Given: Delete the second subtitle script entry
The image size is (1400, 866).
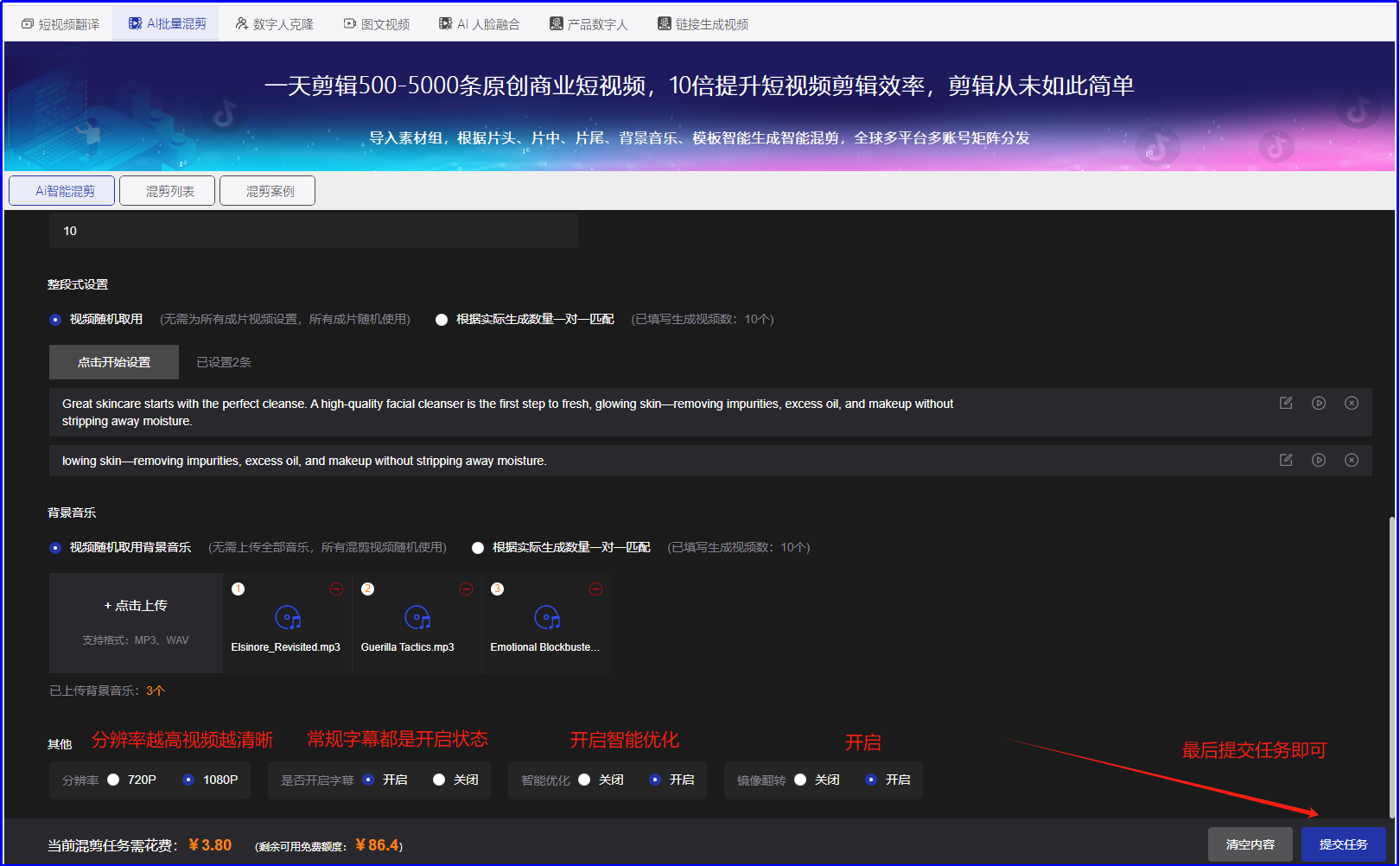Looking at the screenshot, I should click(1352, 460).
